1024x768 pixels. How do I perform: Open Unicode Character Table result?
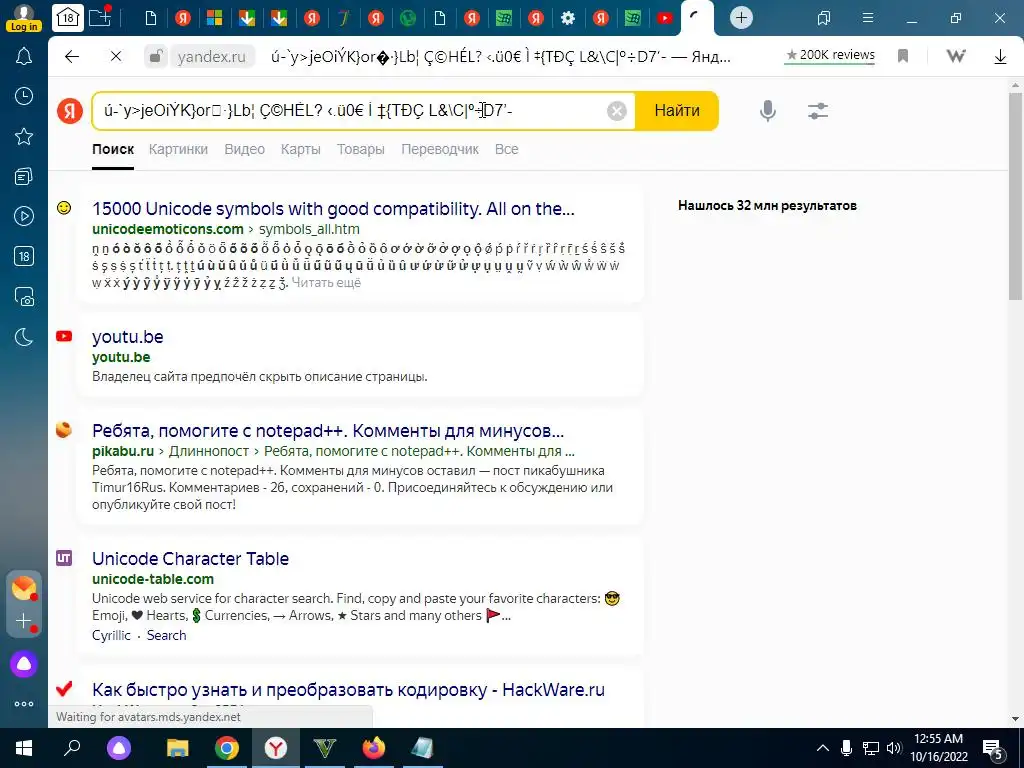pyautogui.click(x=190, y=559)
